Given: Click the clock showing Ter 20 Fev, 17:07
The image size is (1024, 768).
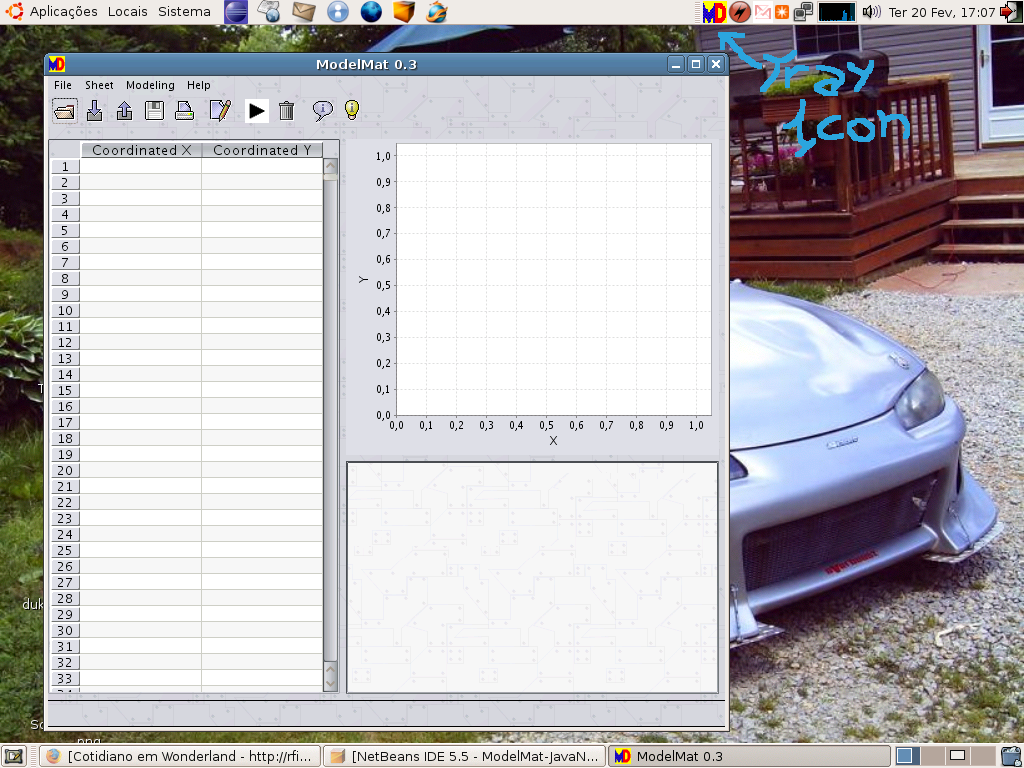Looking at the screenshot, I should pyautogui.click(x=942, y=12).
